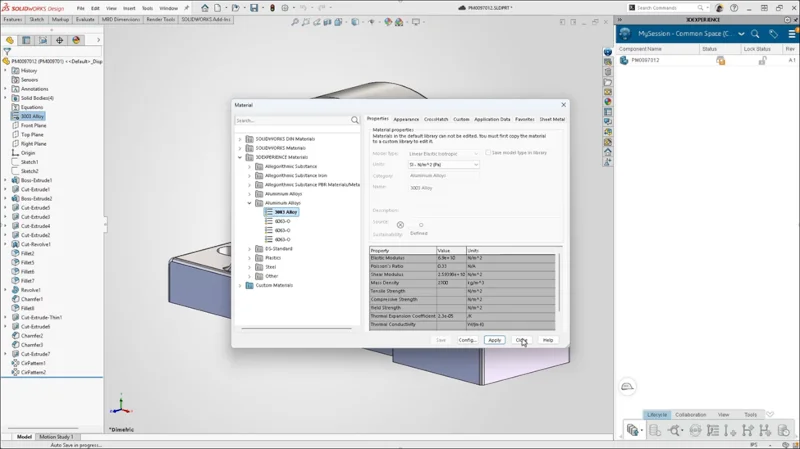The image size is (800, 449).
Task: Click the Apply button
Action: (494, 340)
